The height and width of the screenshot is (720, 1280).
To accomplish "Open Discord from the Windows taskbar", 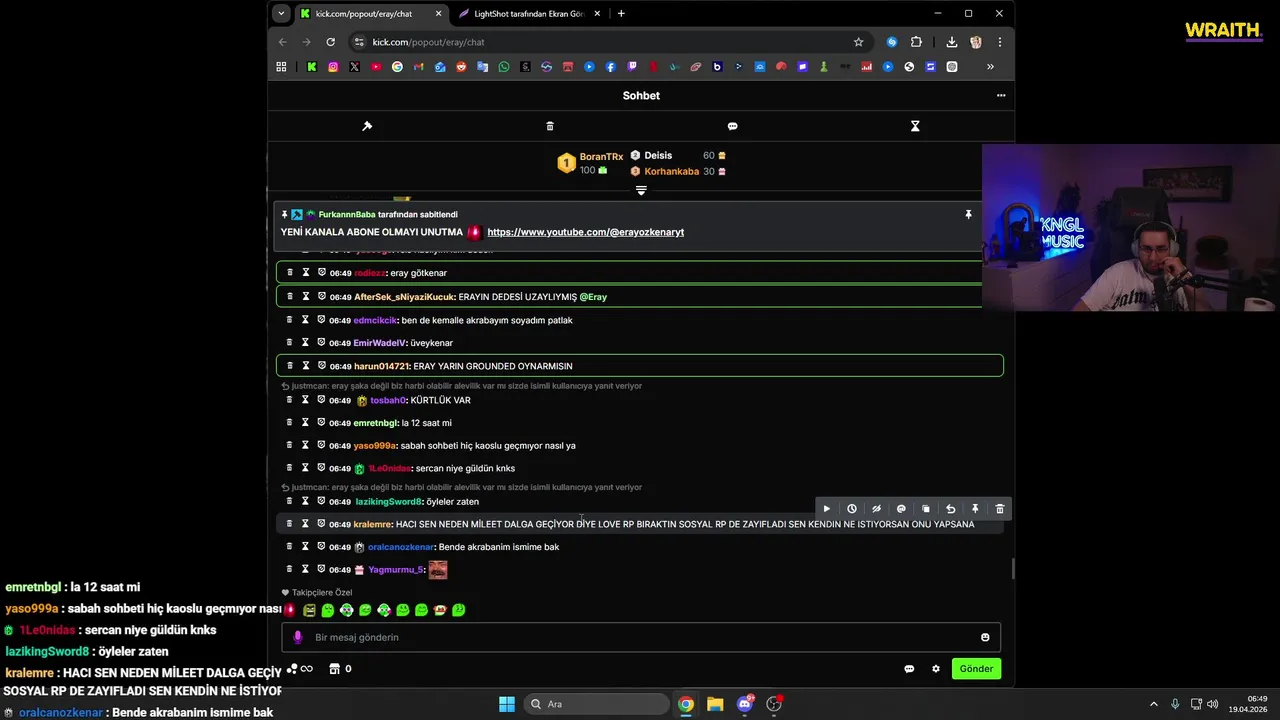I will pos(745,704).
